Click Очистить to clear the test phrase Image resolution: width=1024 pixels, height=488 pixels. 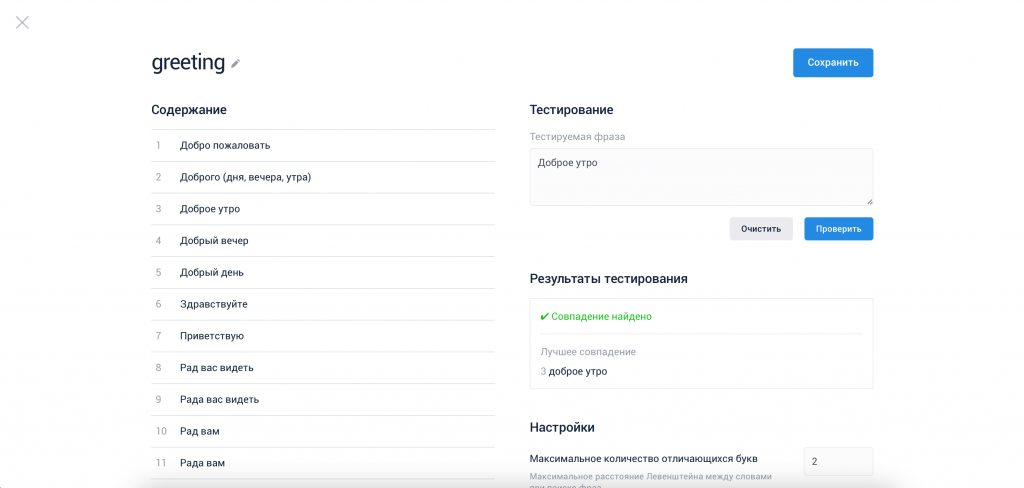coord(760,229)
